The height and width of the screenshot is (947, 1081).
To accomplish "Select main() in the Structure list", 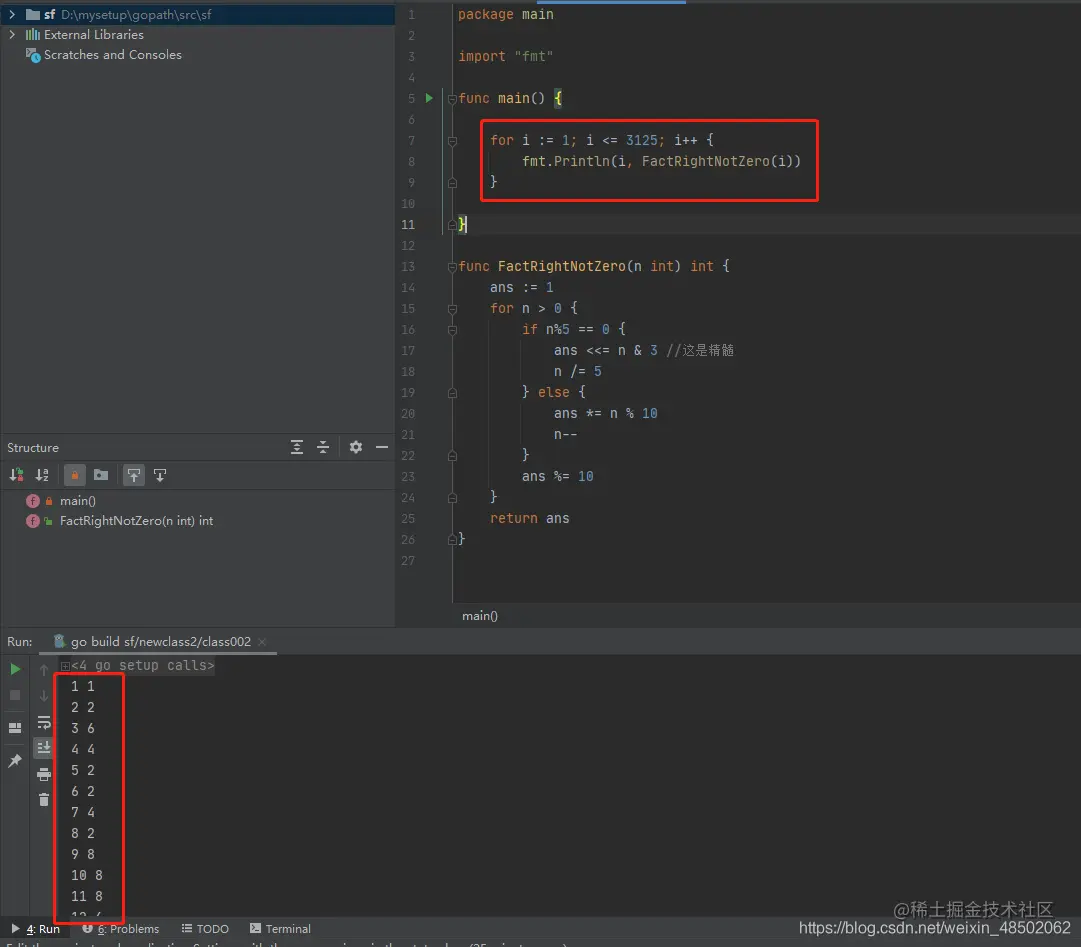I will point(77,501).
